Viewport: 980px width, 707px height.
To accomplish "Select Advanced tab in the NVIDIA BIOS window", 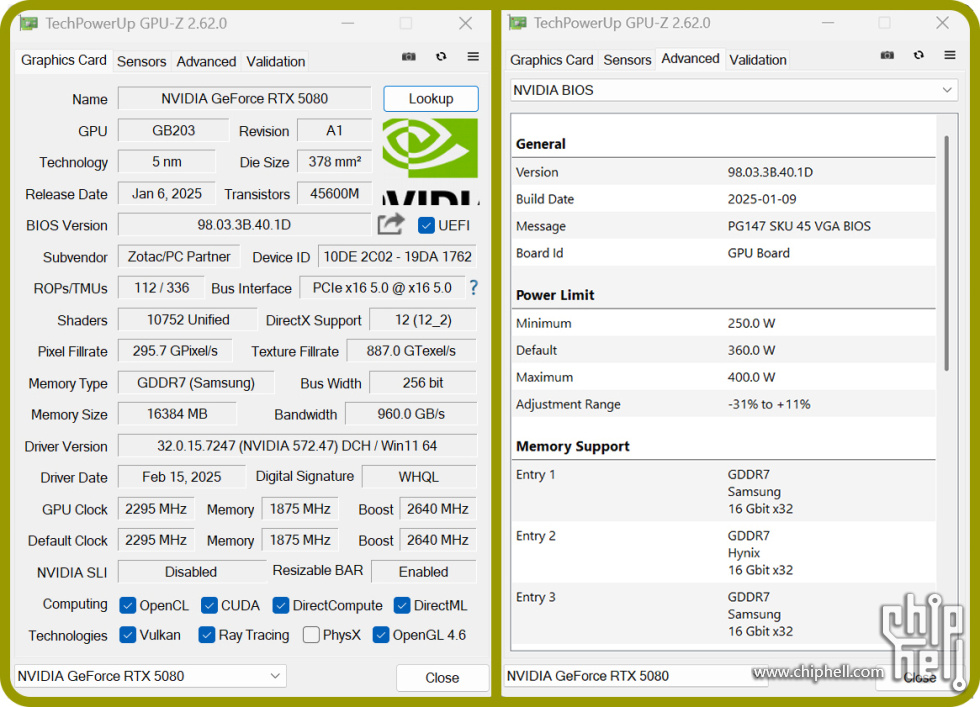I will [x=691, y=59].
